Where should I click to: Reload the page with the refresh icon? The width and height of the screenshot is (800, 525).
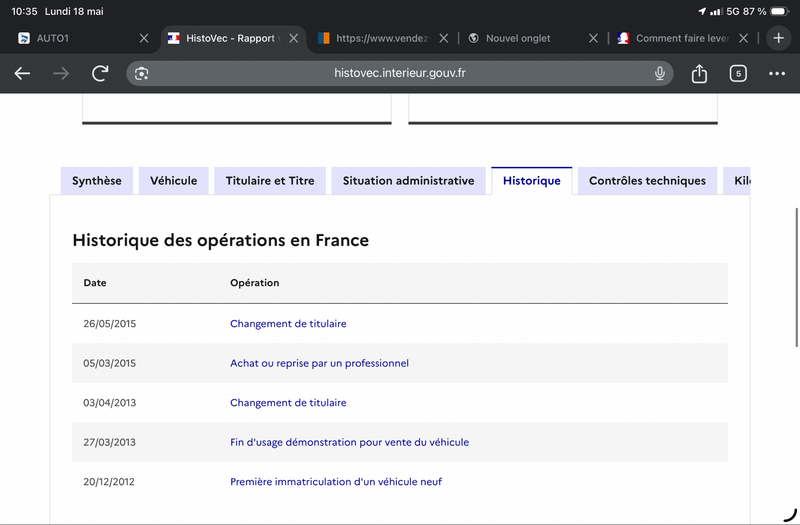(100, 73)
